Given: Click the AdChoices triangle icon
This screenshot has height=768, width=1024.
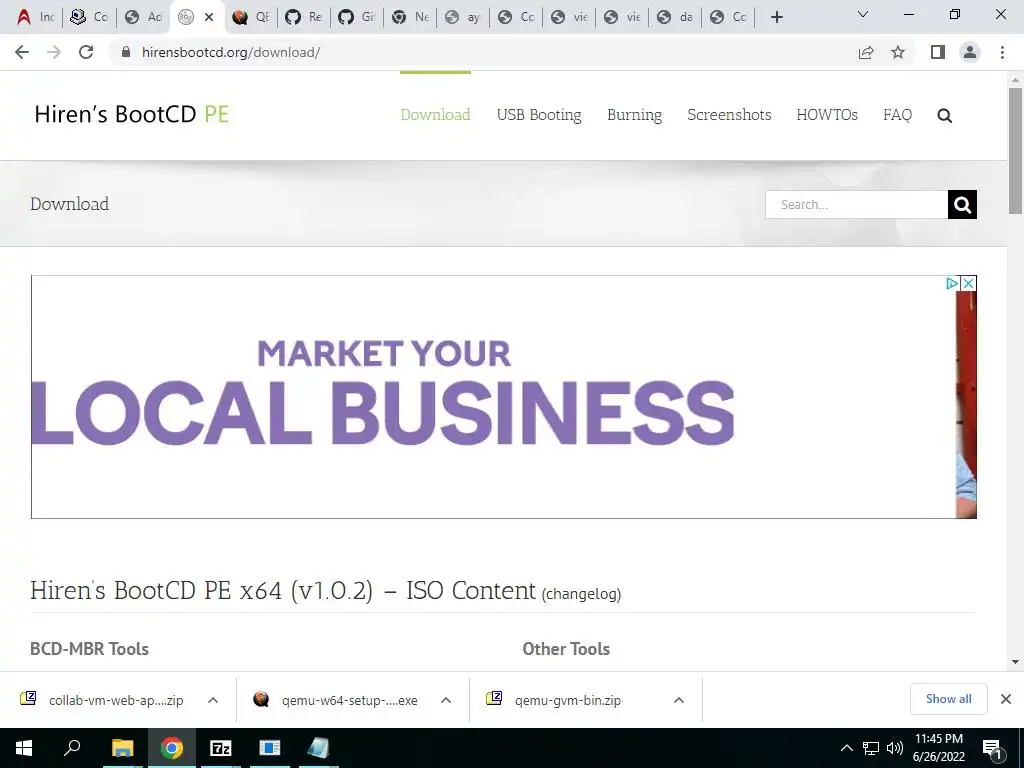Looking at the screenshot, I should tap(952, 283).
